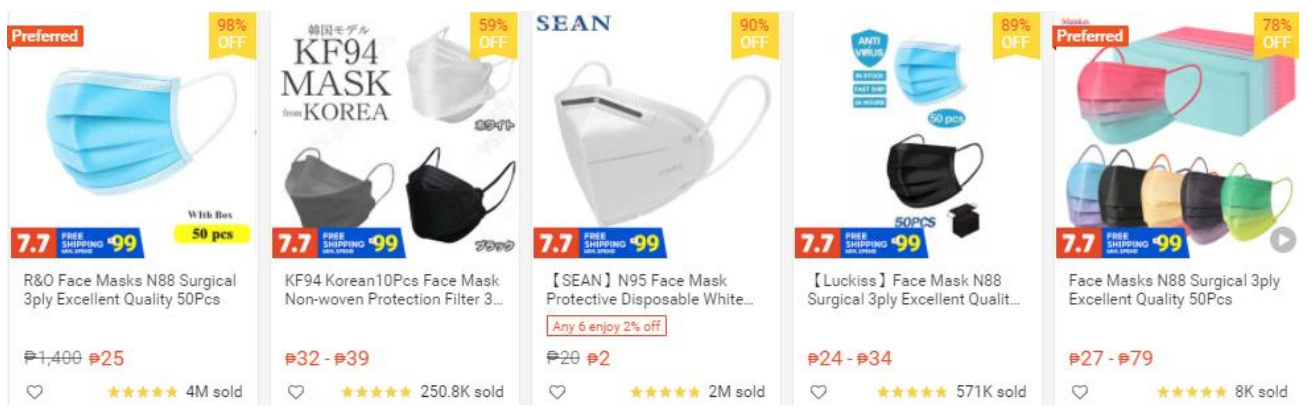
Task: Click the wishlist heart on SEAN N95 mask
Action: (556, 392)
